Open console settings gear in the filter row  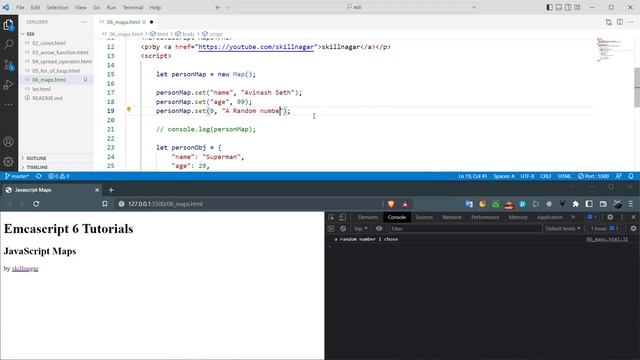tap(633, 229)
